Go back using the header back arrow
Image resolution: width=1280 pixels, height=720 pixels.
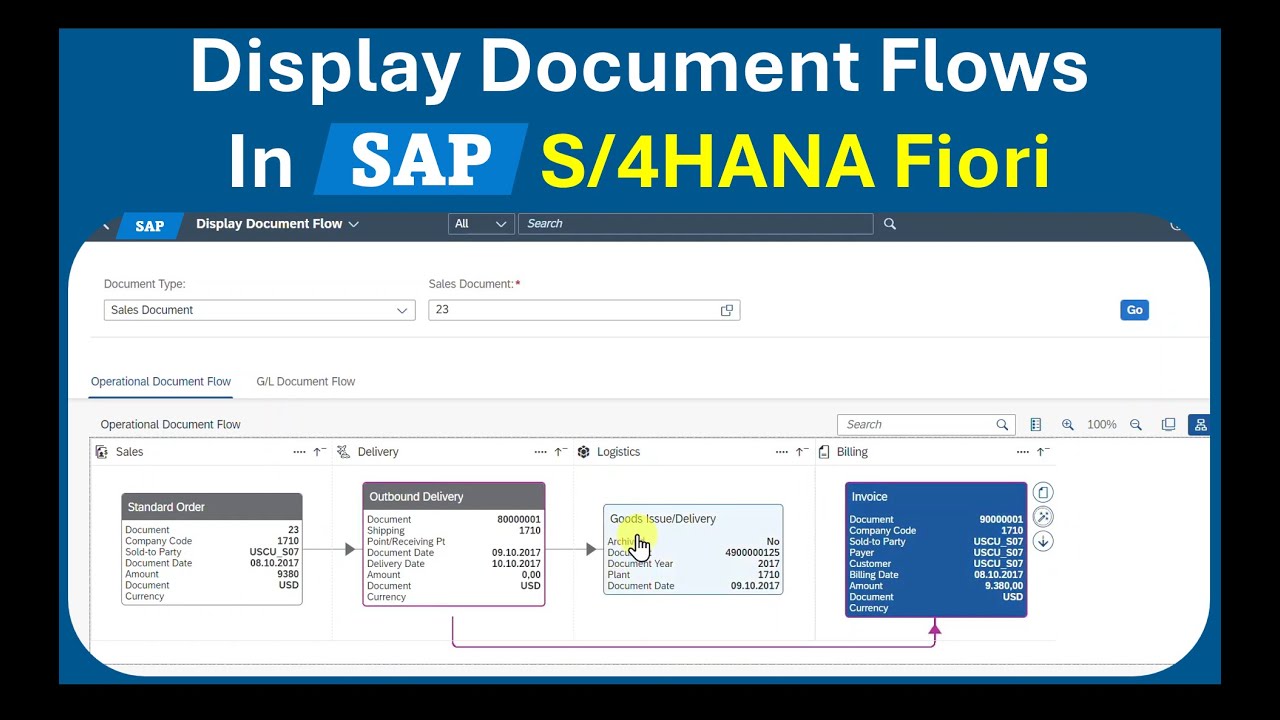pos(107,225)
